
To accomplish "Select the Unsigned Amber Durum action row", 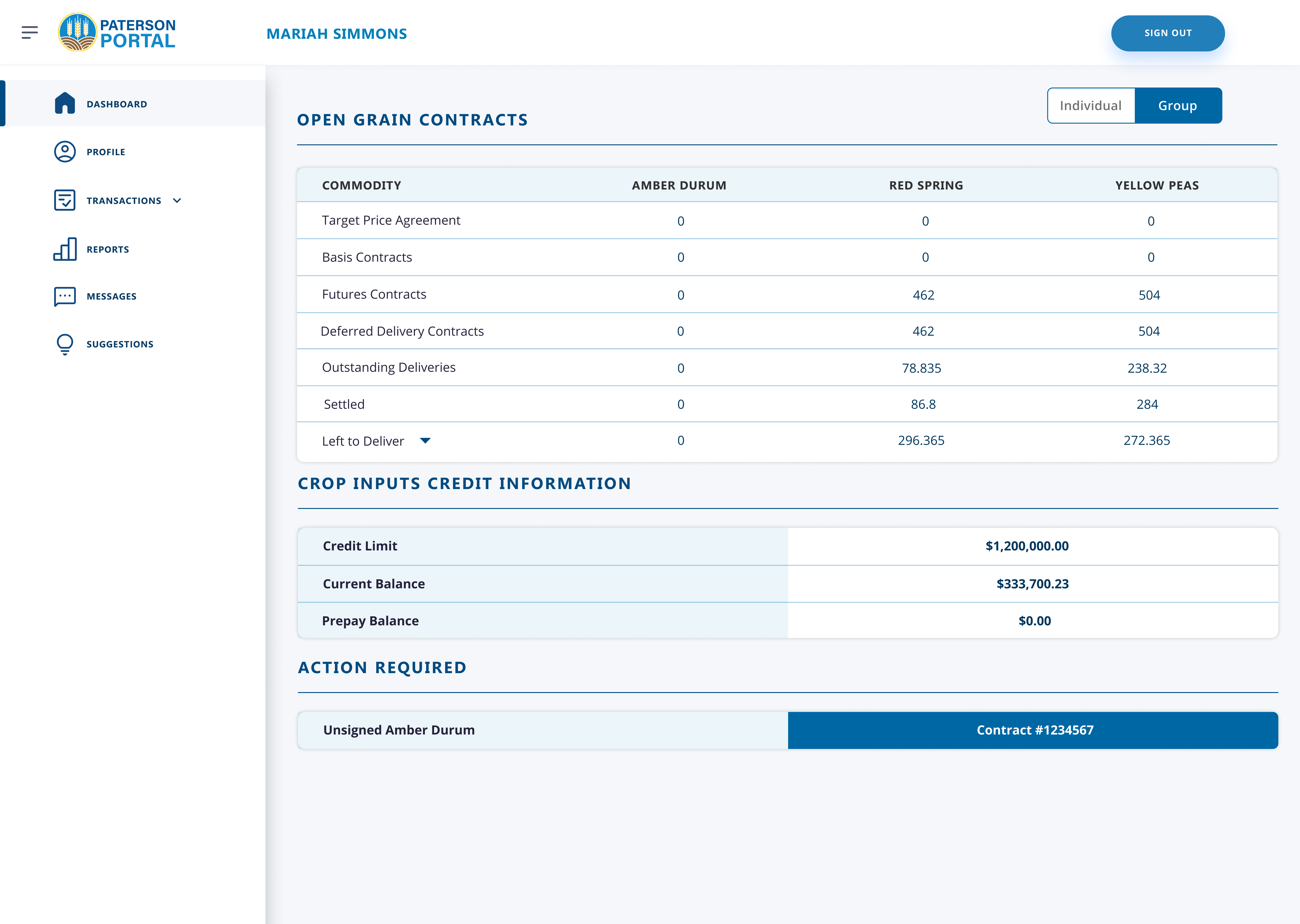I will (398, 730).
